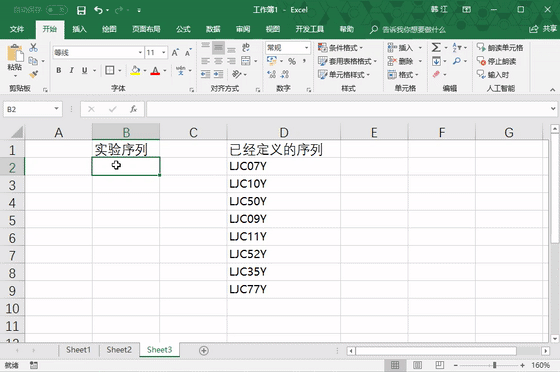Toggle the AutoSave switch
This screenshot has width=560, height=372.
pyautogui.click(x=57, y=10)
